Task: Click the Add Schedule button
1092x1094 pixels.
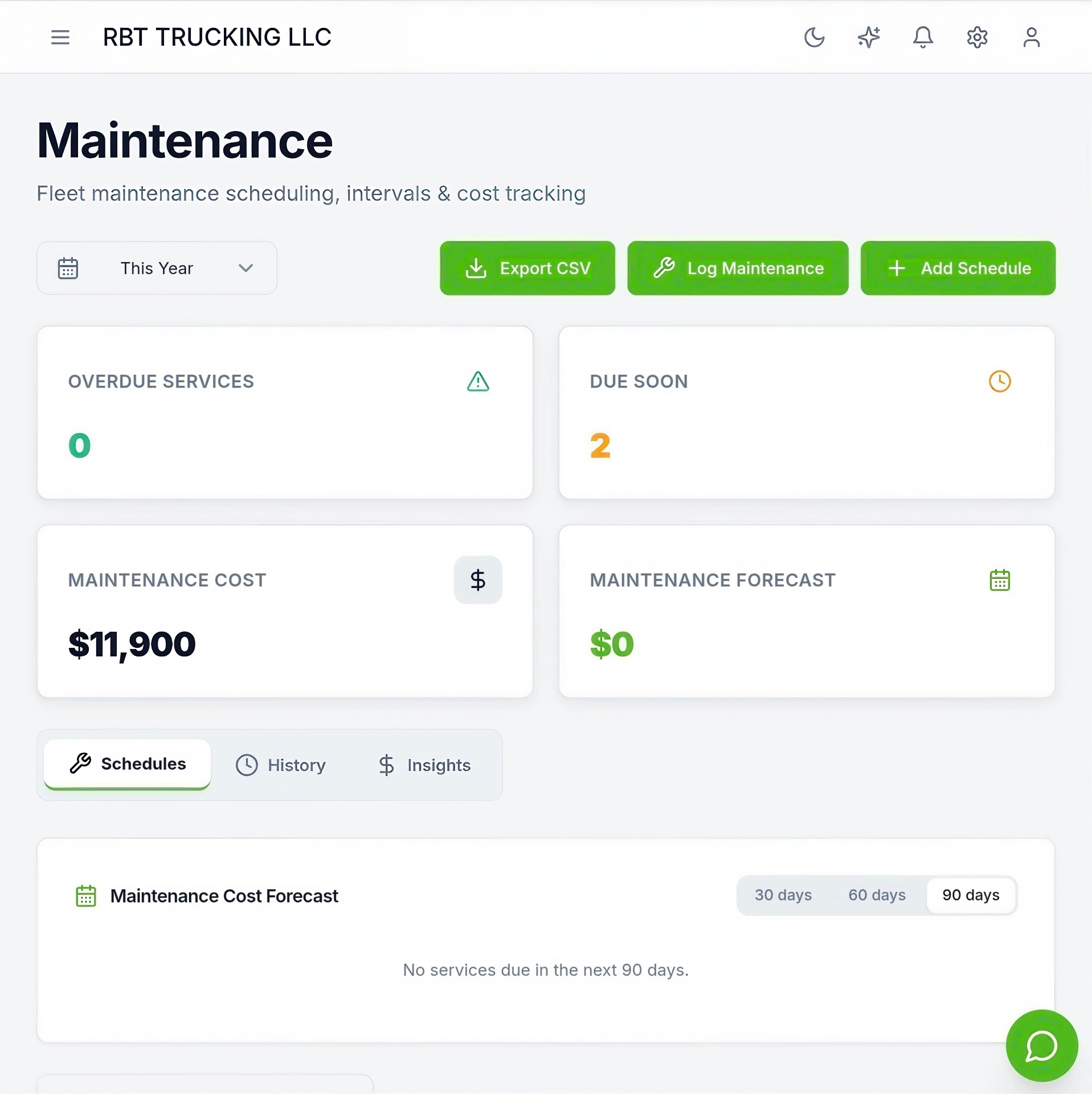Action: tap(958, 268)
